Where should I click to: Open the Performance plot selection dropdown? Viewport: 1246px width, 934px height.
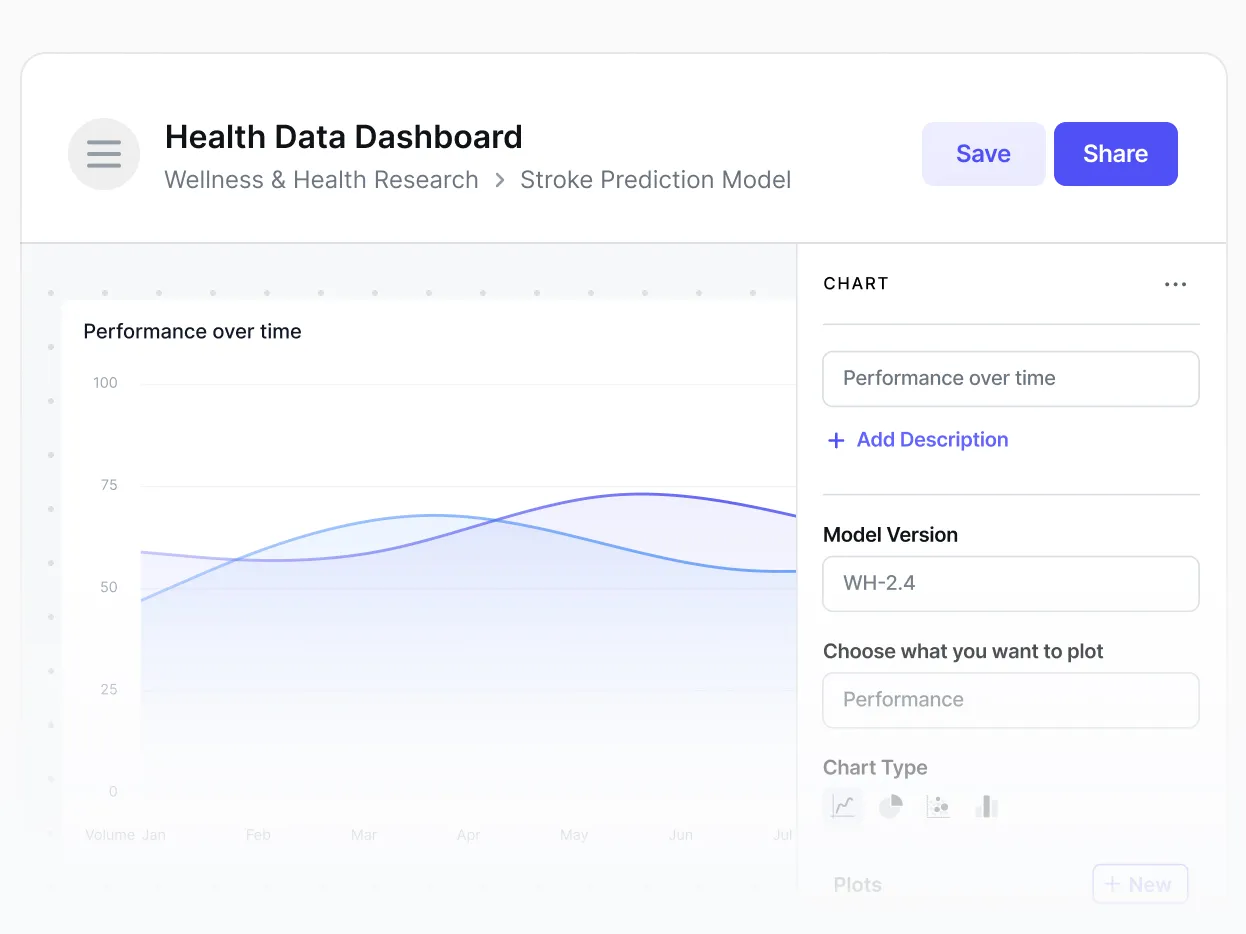pos(1010,700)
